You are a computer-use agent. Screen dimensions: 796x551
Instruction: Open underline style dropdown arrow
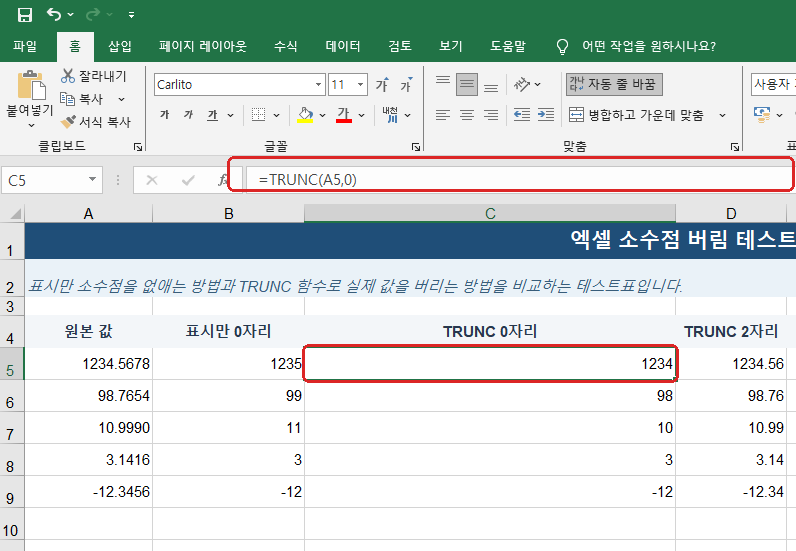(x=230, y=115)
